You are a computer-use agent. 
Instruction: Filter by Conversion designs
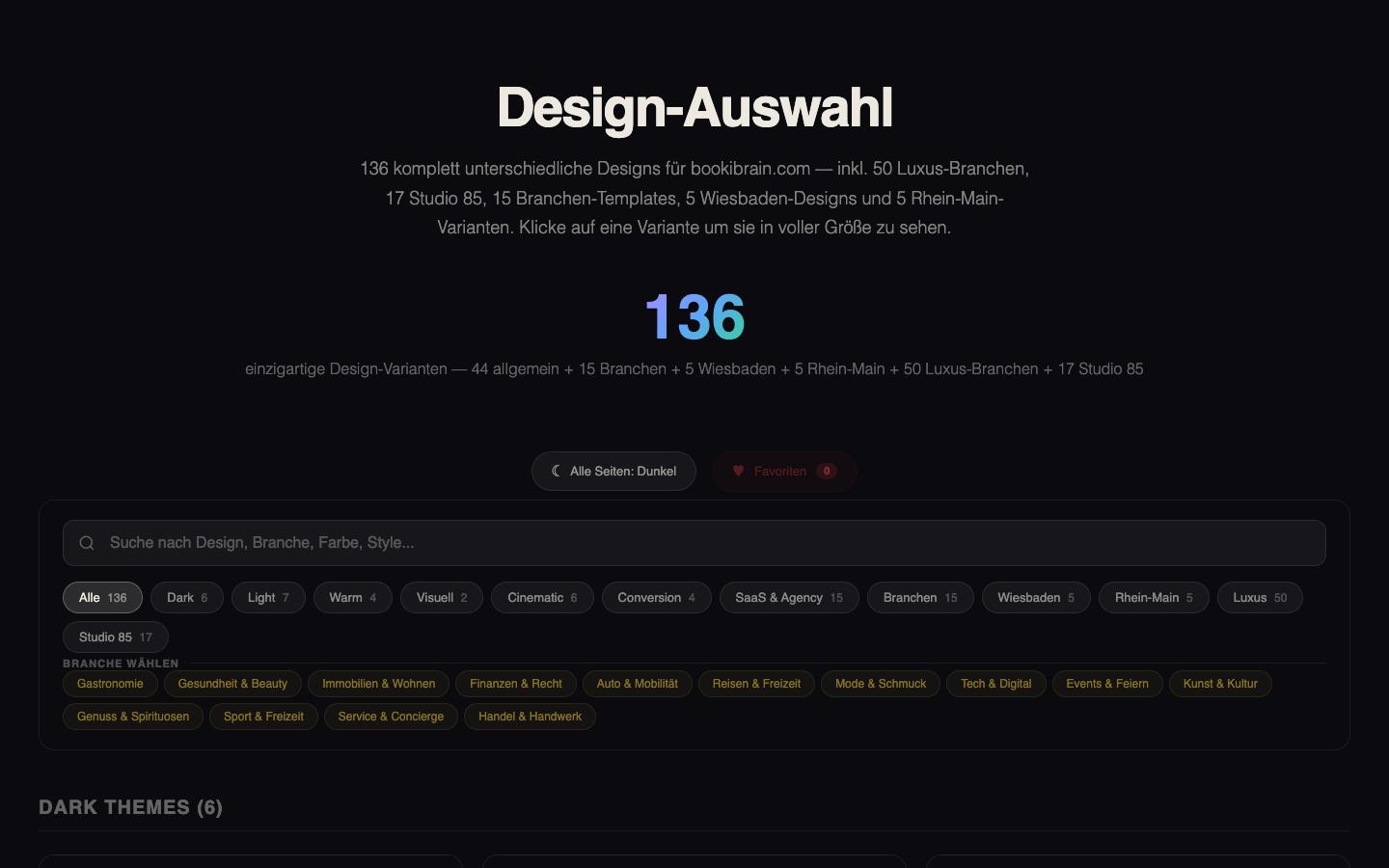pos(656,598)
